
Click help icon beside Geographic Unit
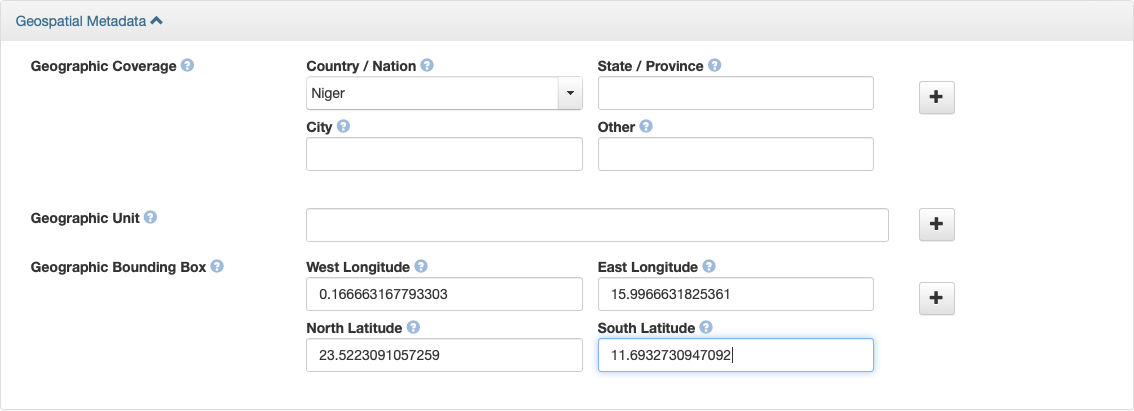150,217
